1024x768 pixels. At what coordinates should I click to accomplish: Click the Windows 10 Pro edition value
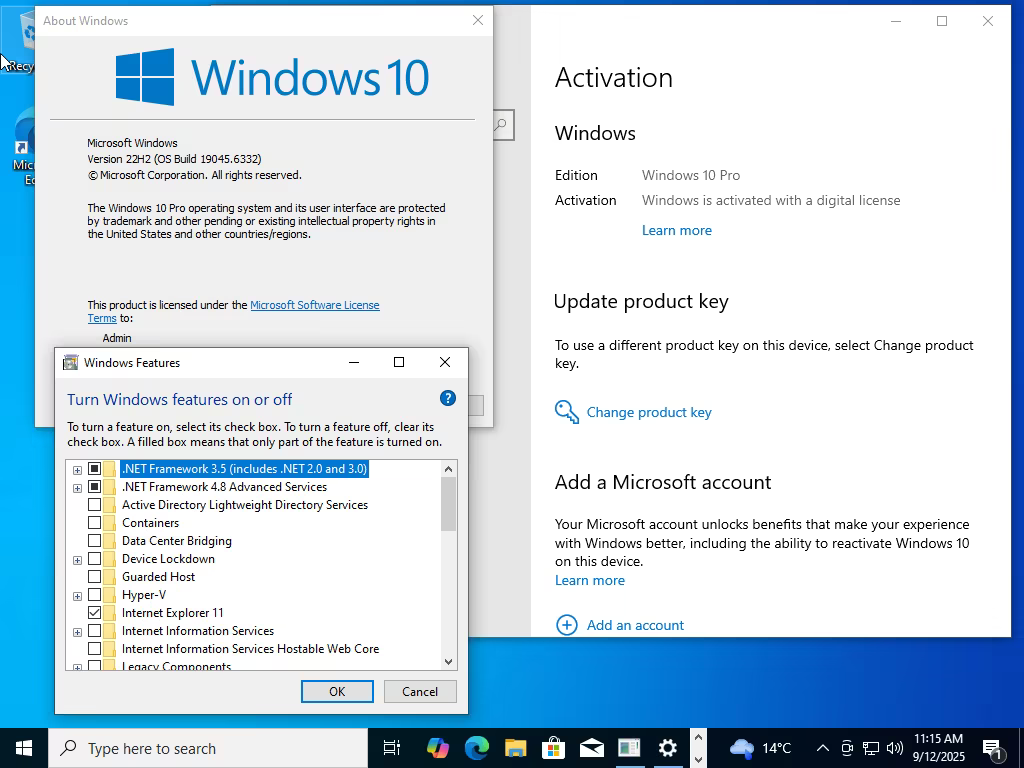point(691,175)
